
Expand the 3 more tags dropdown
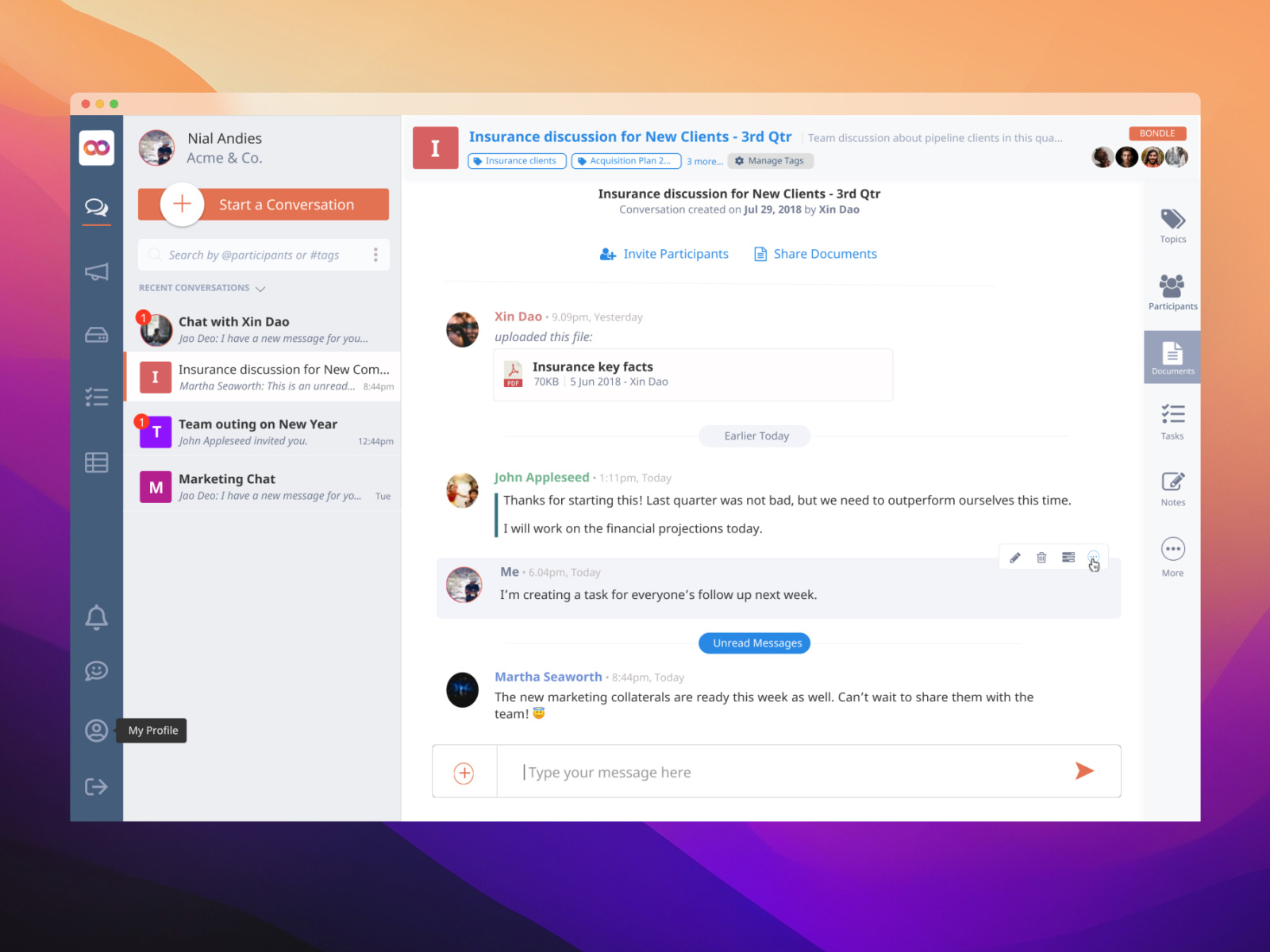(705, 161)
